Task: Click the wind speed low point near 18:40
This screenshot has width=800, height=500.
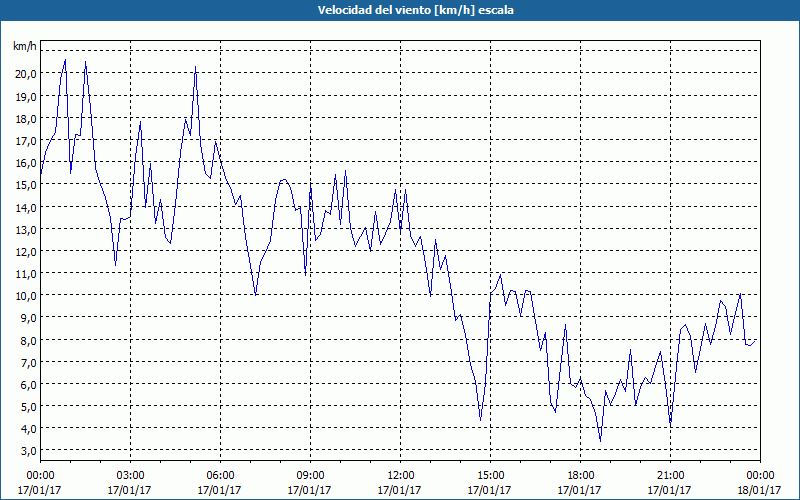Action: [601, 441]
